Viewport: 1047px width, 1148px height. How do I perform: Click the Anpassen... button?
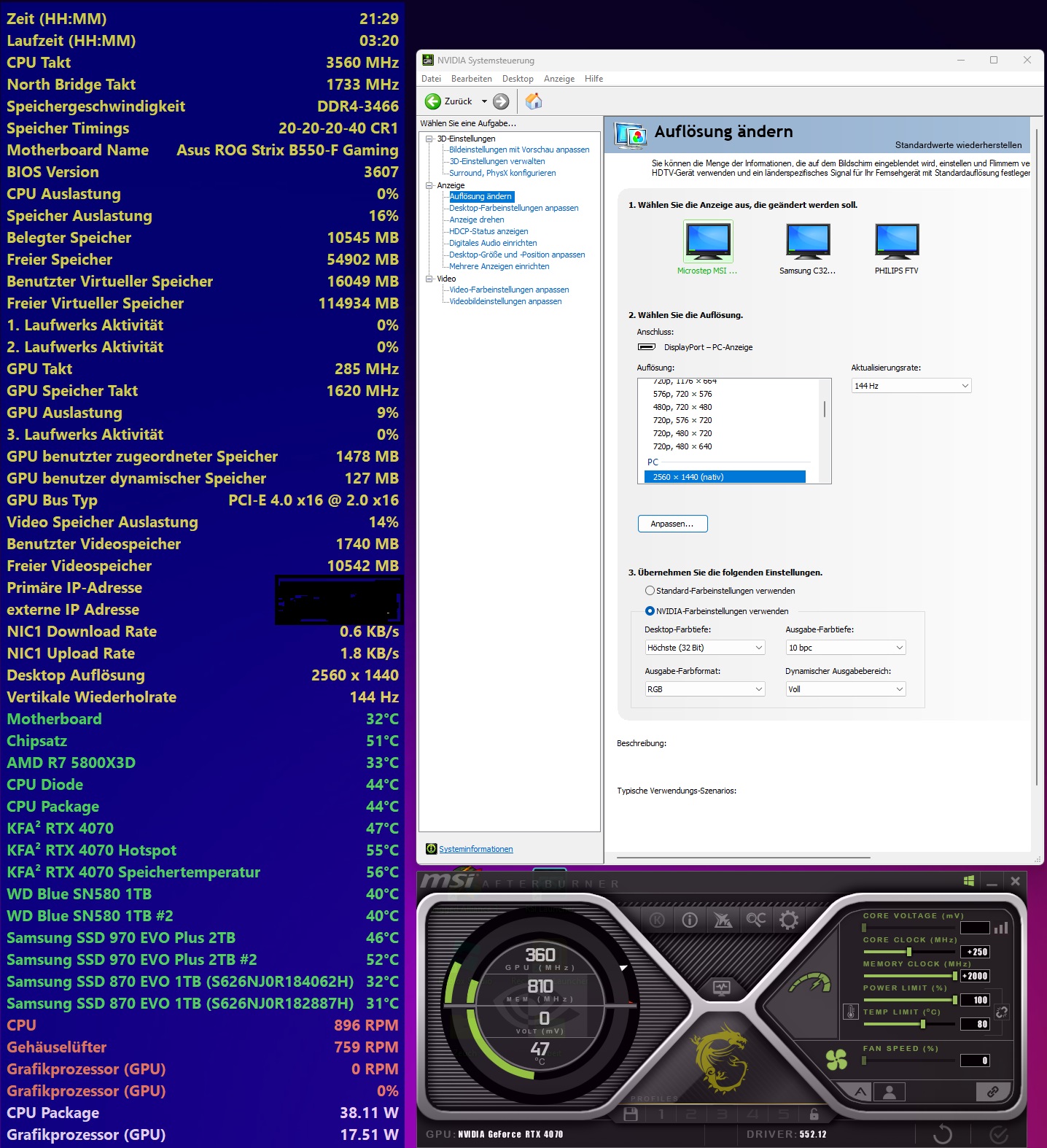[672, 524]
